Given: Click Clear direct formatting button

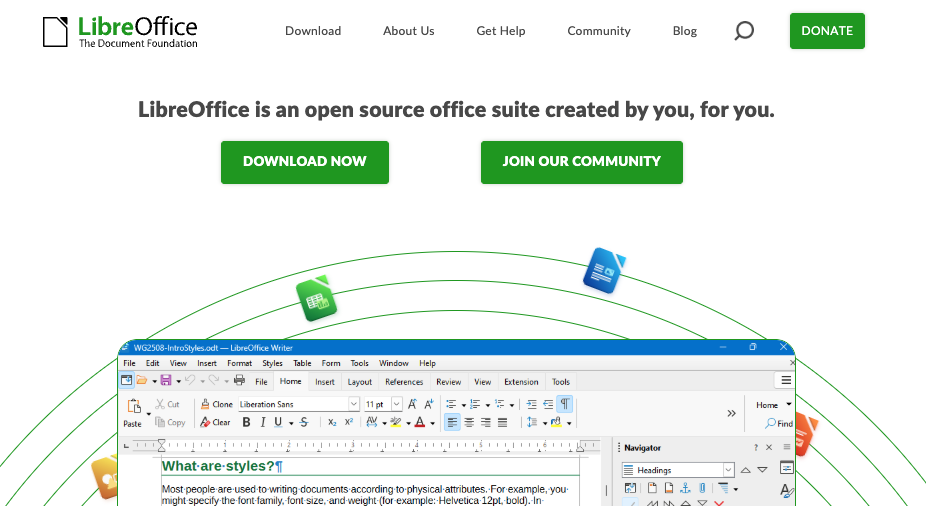Looking at the screenshot, I should pos(215,422).
